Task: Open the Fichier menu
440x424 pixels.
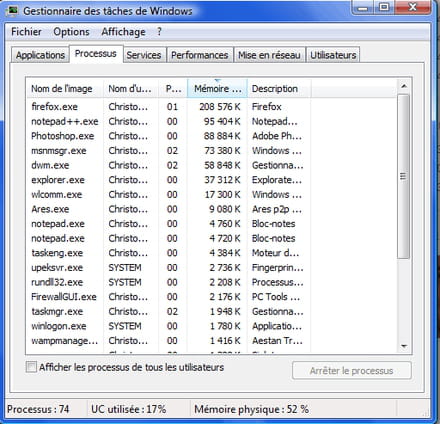Action: pos(26,32)
